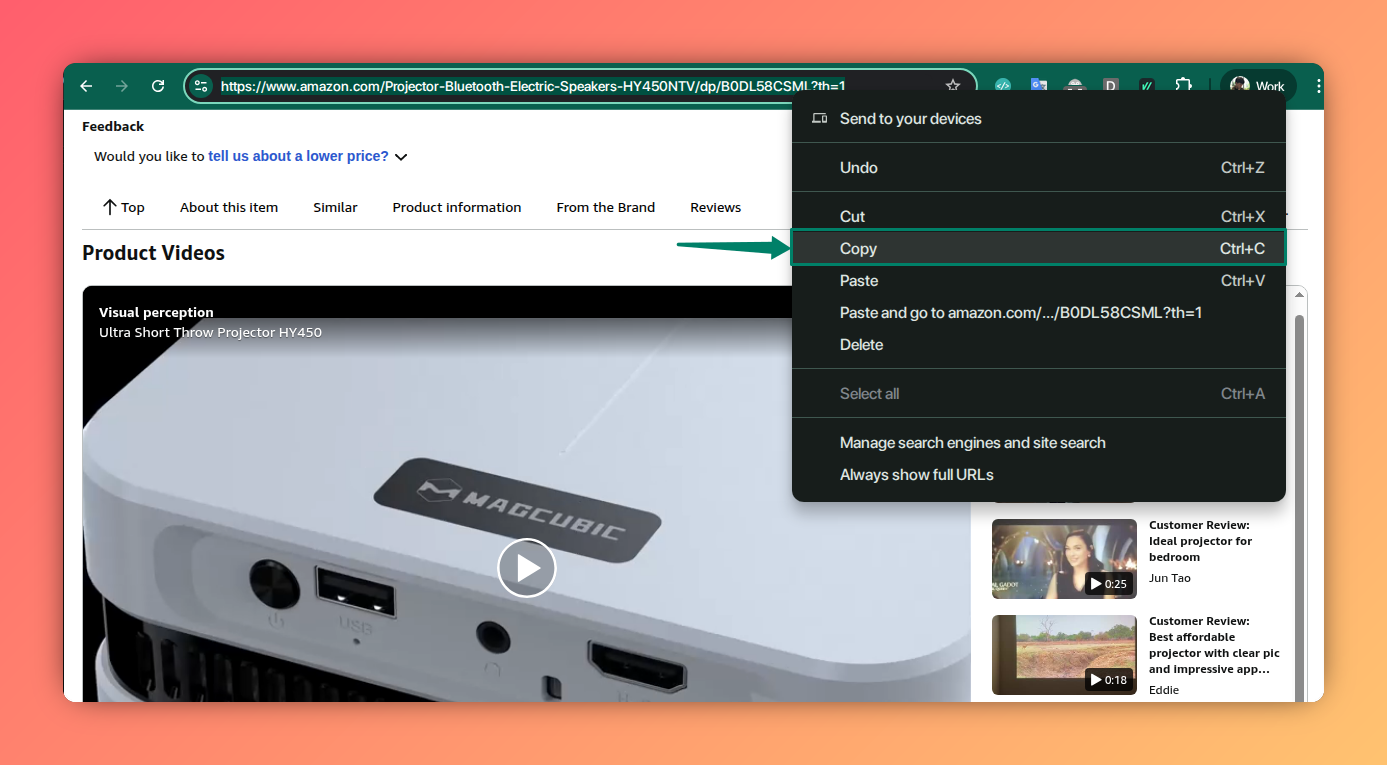
Task: Open tell us about a lower price link
Action: tap(298, 156)
